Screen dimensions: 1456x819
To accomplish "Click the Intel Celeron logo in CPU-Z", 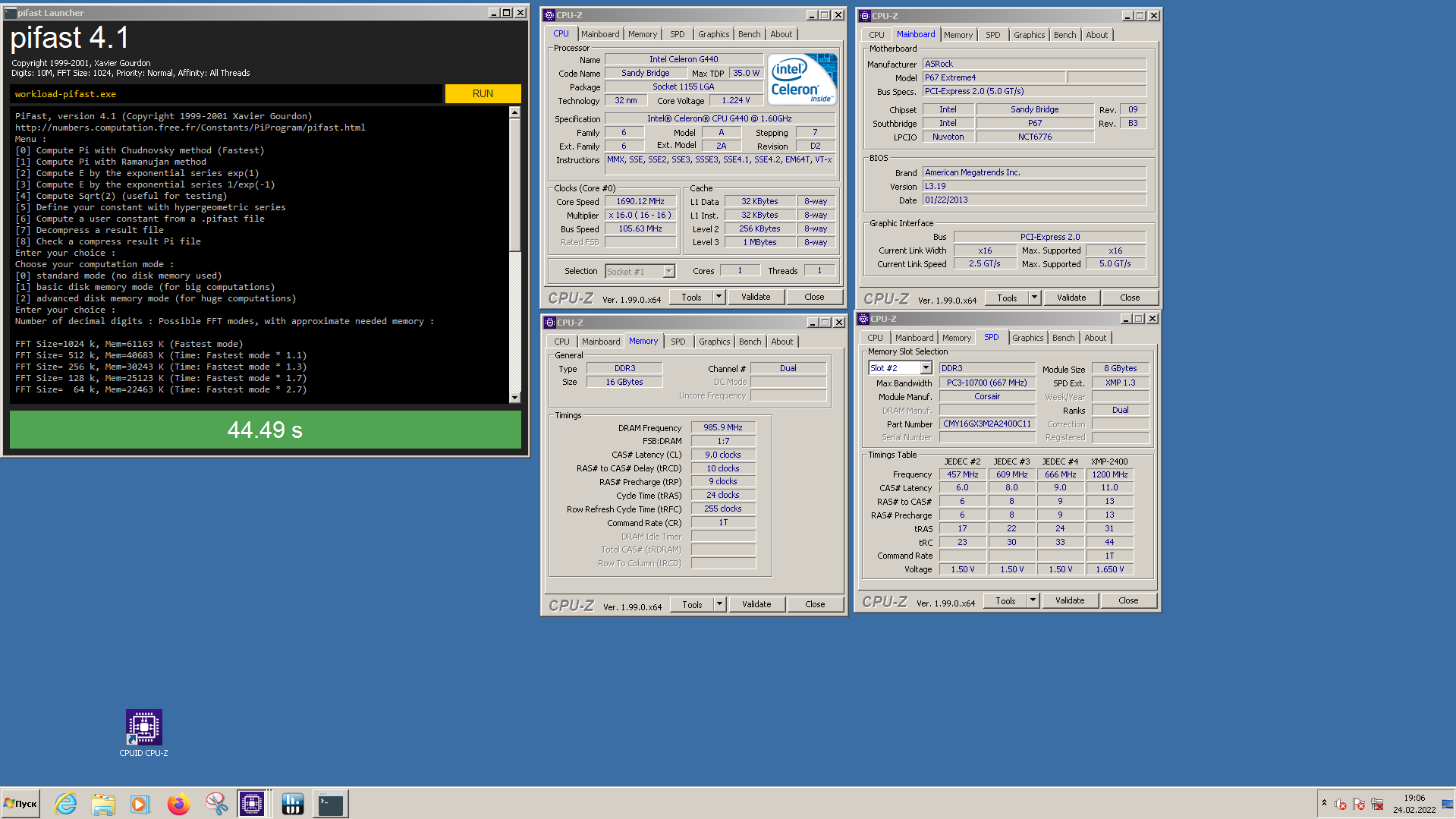I will [x=802, y=78].
